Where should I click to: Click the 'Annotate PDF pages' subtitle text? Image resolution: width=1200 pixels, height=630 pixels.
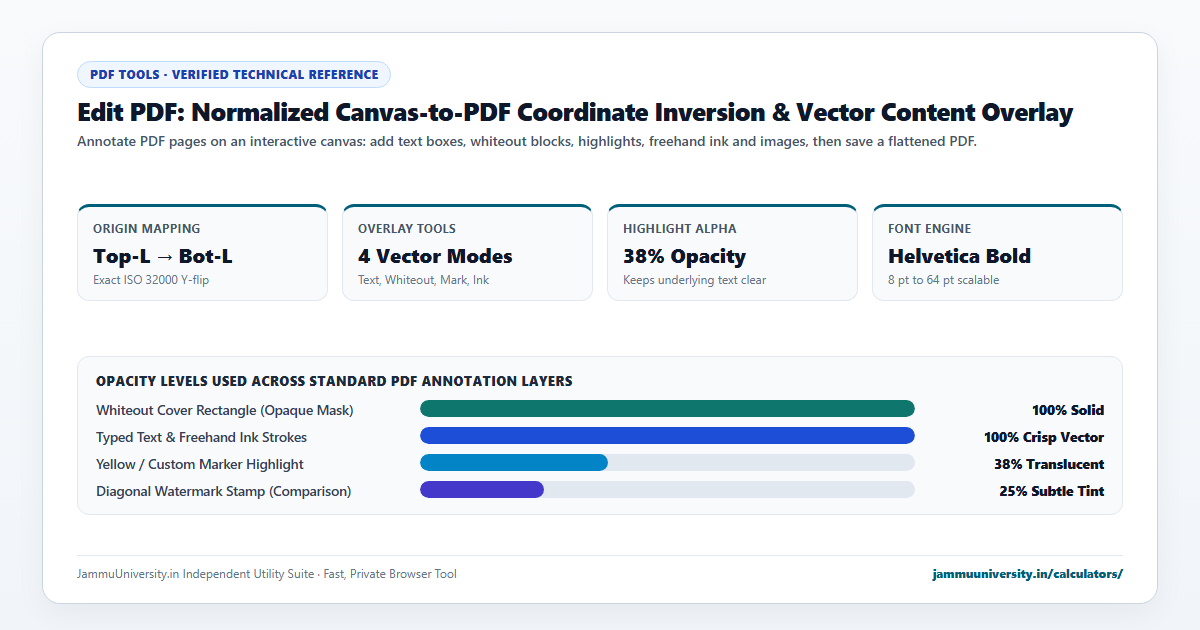click(x=526, y=142)
